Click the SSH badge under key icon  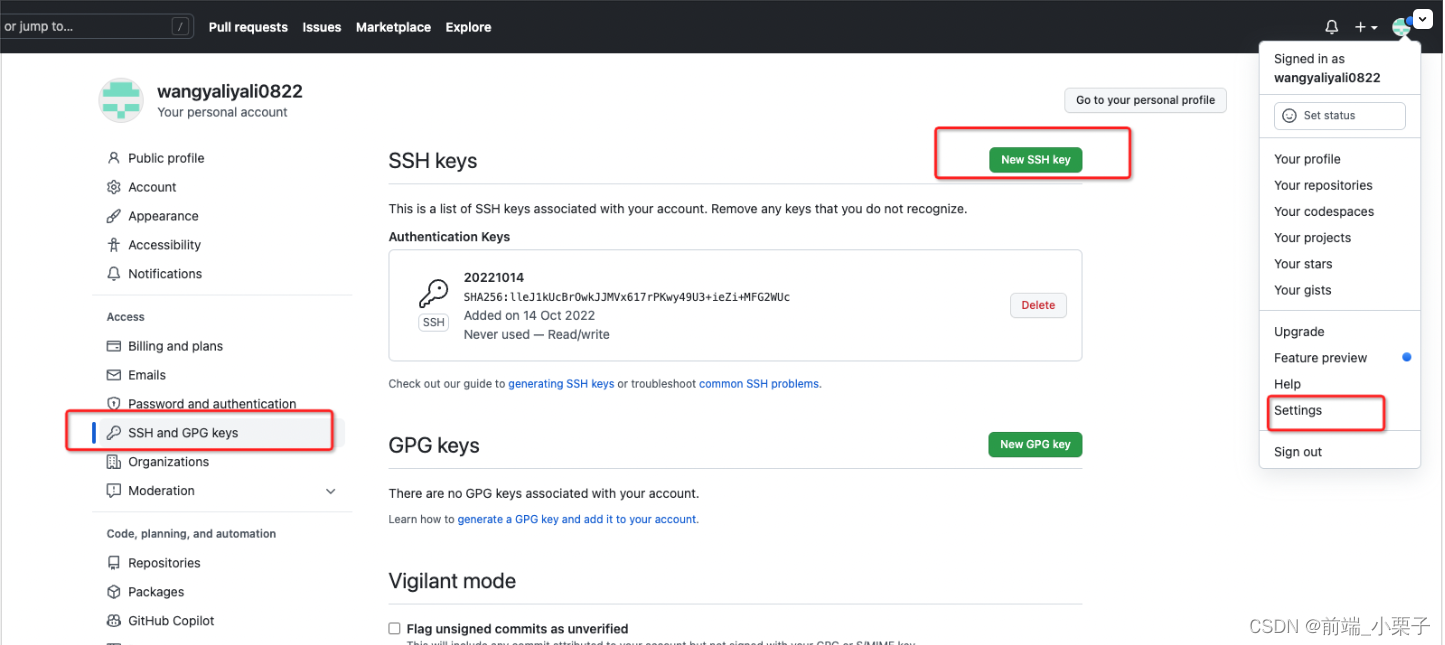[x=433, y=322]
